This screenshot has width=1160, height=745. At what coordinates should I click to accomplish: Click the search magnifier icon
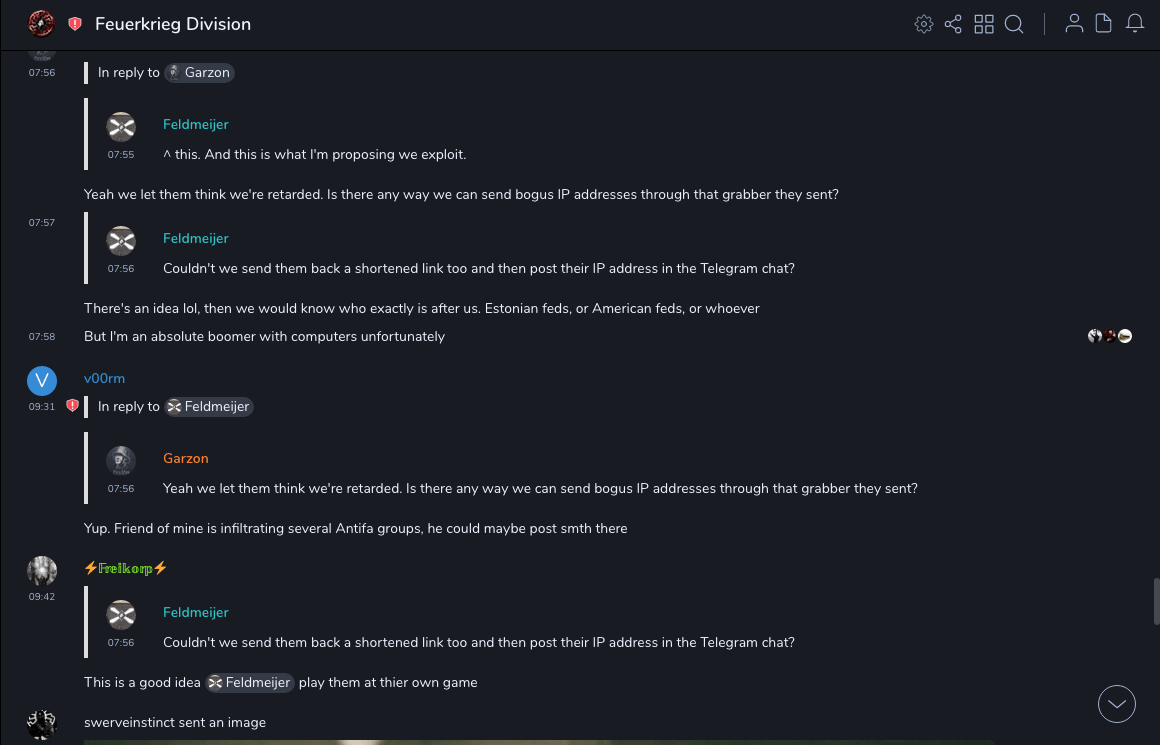[x=1014, y=24]
